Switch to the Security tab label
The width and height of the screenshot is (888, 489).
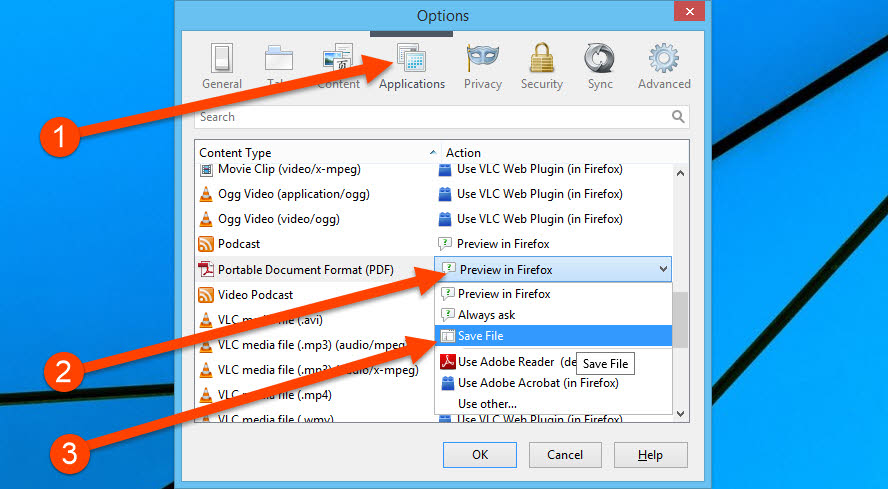[541, 84]
